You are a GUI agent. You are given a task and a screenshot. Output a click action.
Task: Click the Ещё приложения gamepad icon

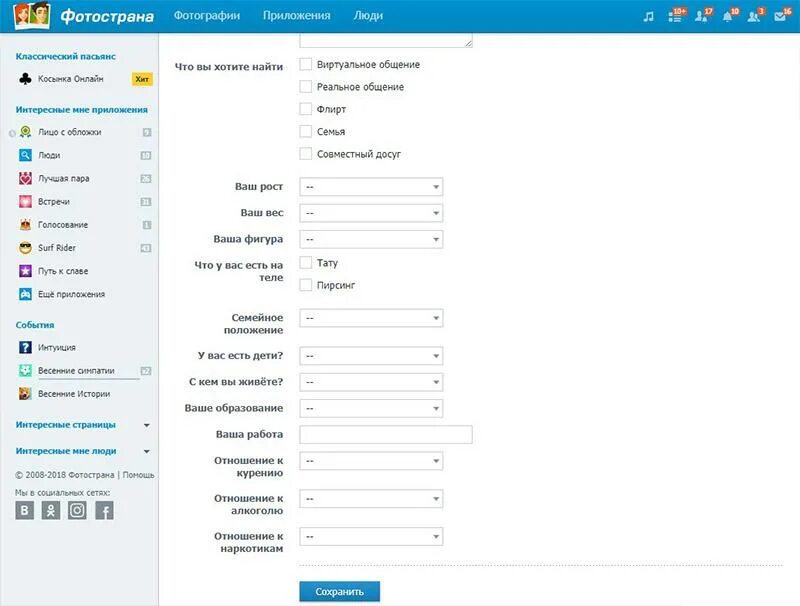pos(25,294)
